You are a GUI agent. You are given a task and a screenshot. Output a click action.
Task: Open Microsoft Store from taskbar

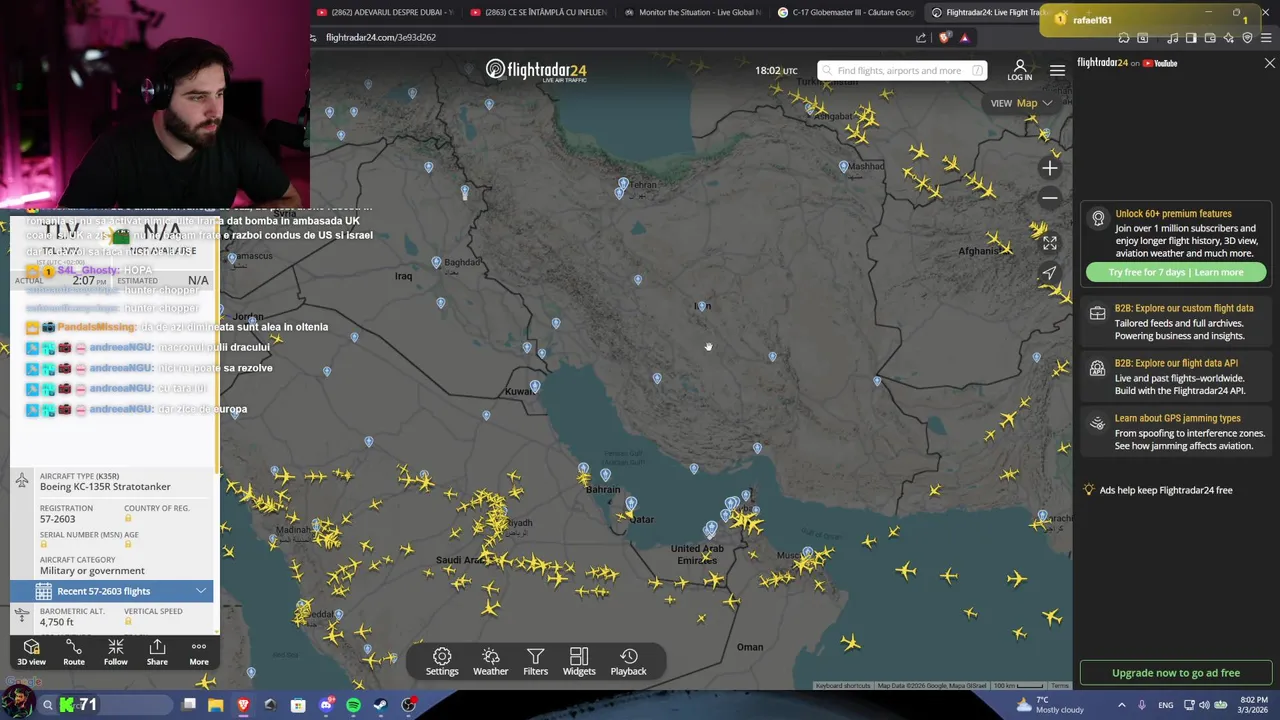(297, 705)
